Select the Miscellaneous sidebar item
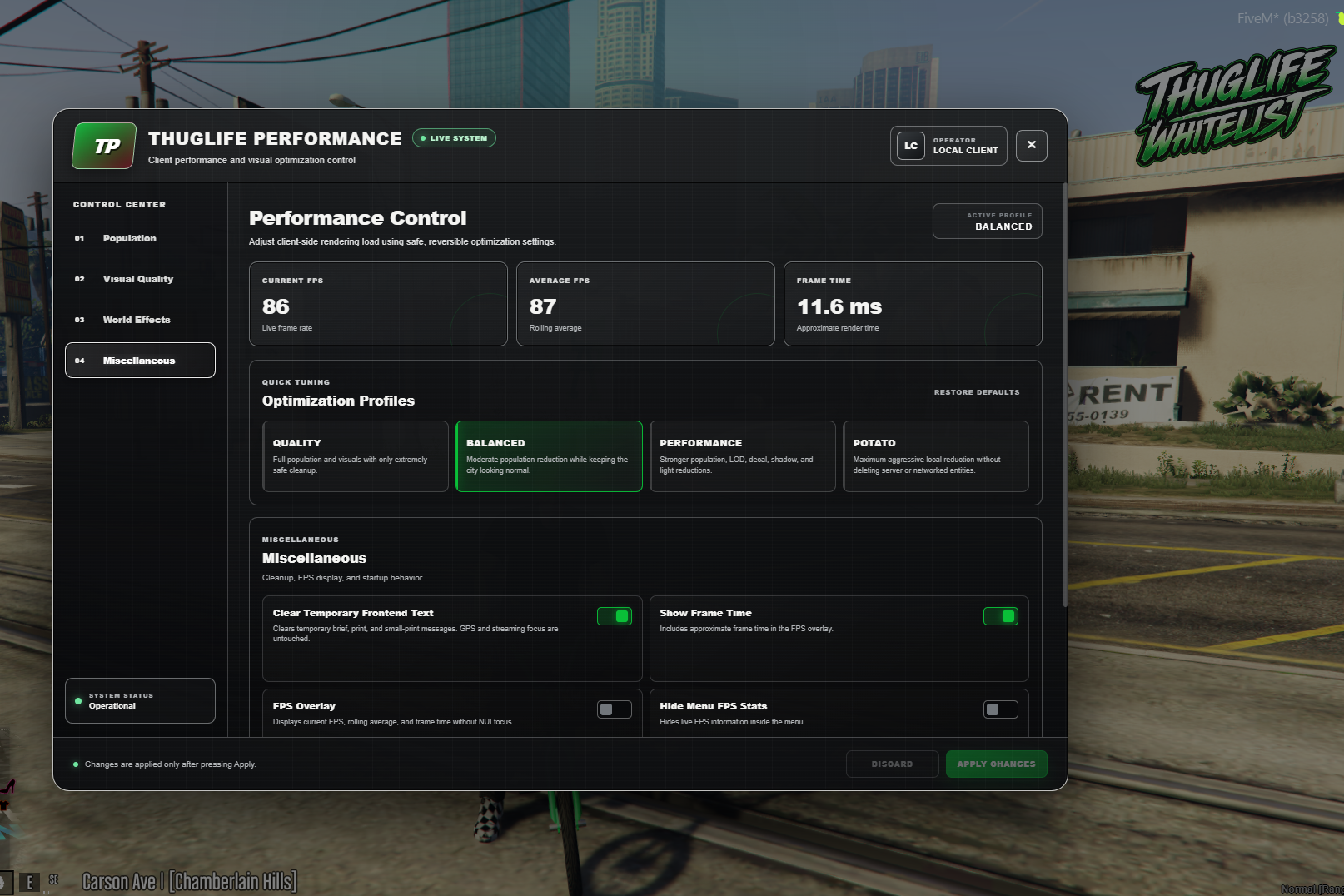The image size is (1344, 896). [140, 360]
